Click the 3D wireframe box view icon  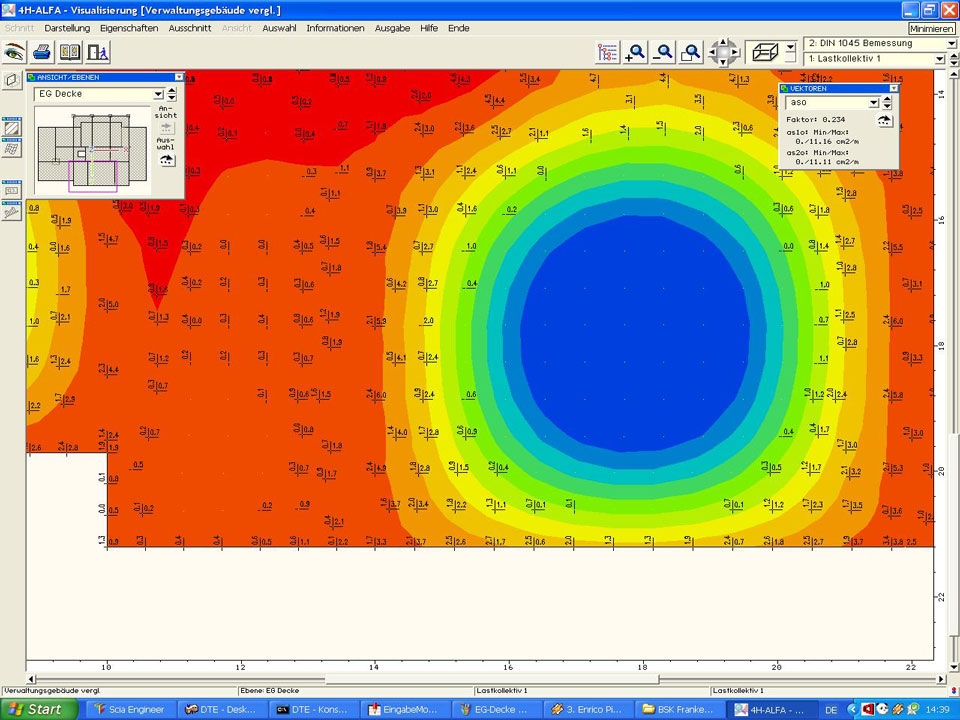tap(765, 52)
